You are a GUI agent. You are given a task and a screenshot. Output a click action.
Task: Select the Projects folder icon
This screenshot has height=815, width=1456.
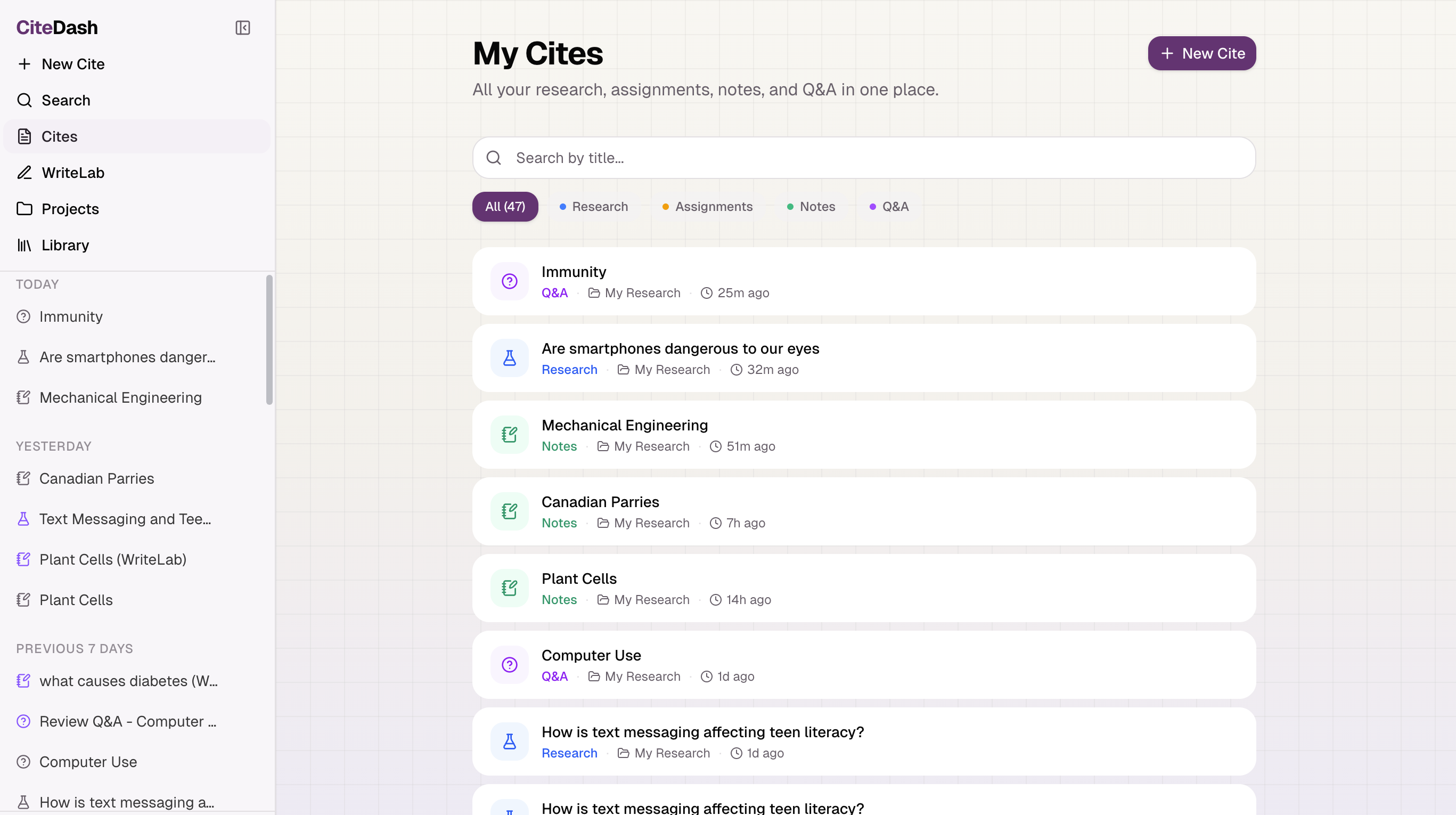point(24,209)
